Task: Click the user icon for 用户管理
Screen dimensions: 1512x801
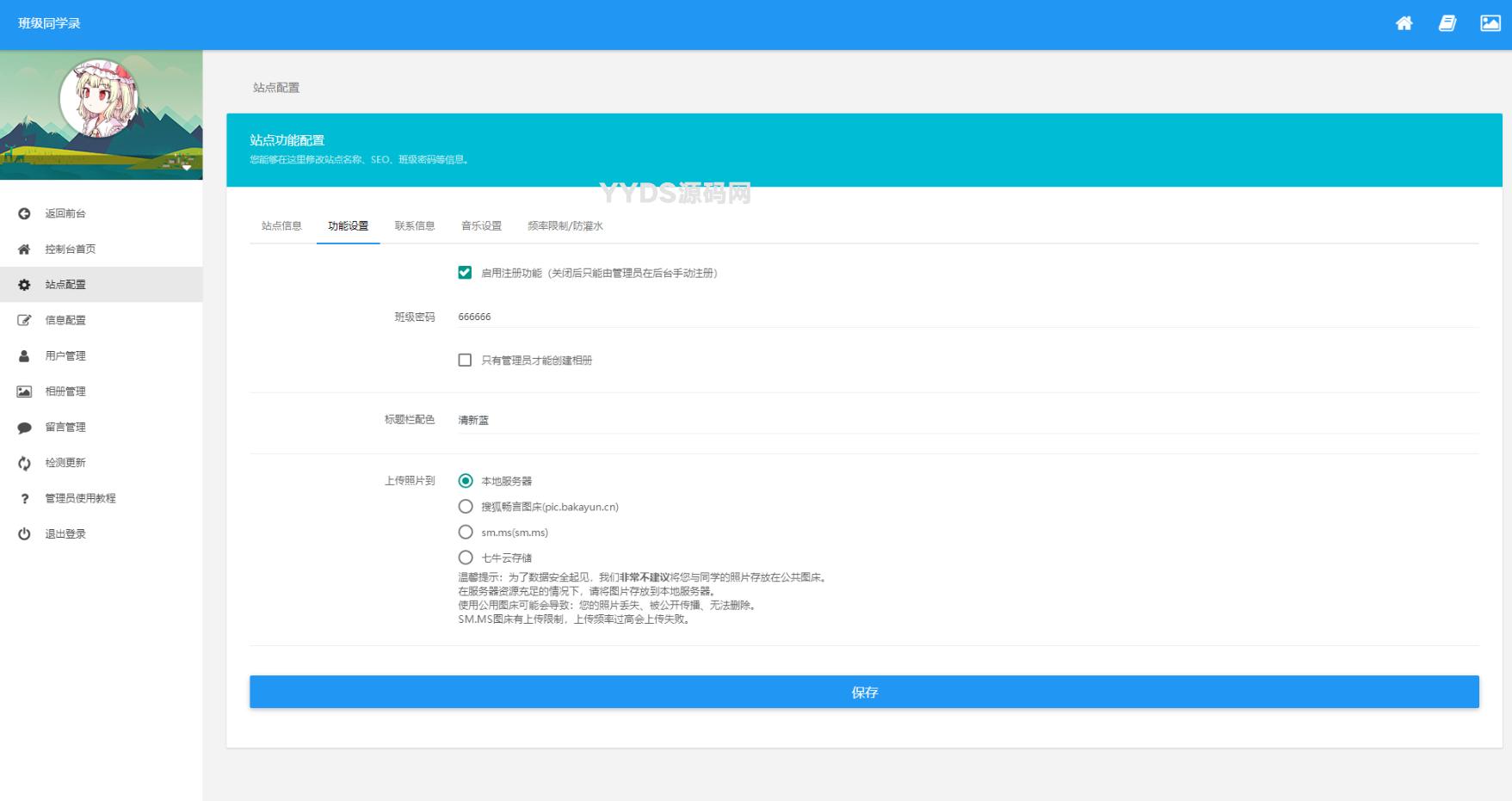Action: click(x=24, y=356)
